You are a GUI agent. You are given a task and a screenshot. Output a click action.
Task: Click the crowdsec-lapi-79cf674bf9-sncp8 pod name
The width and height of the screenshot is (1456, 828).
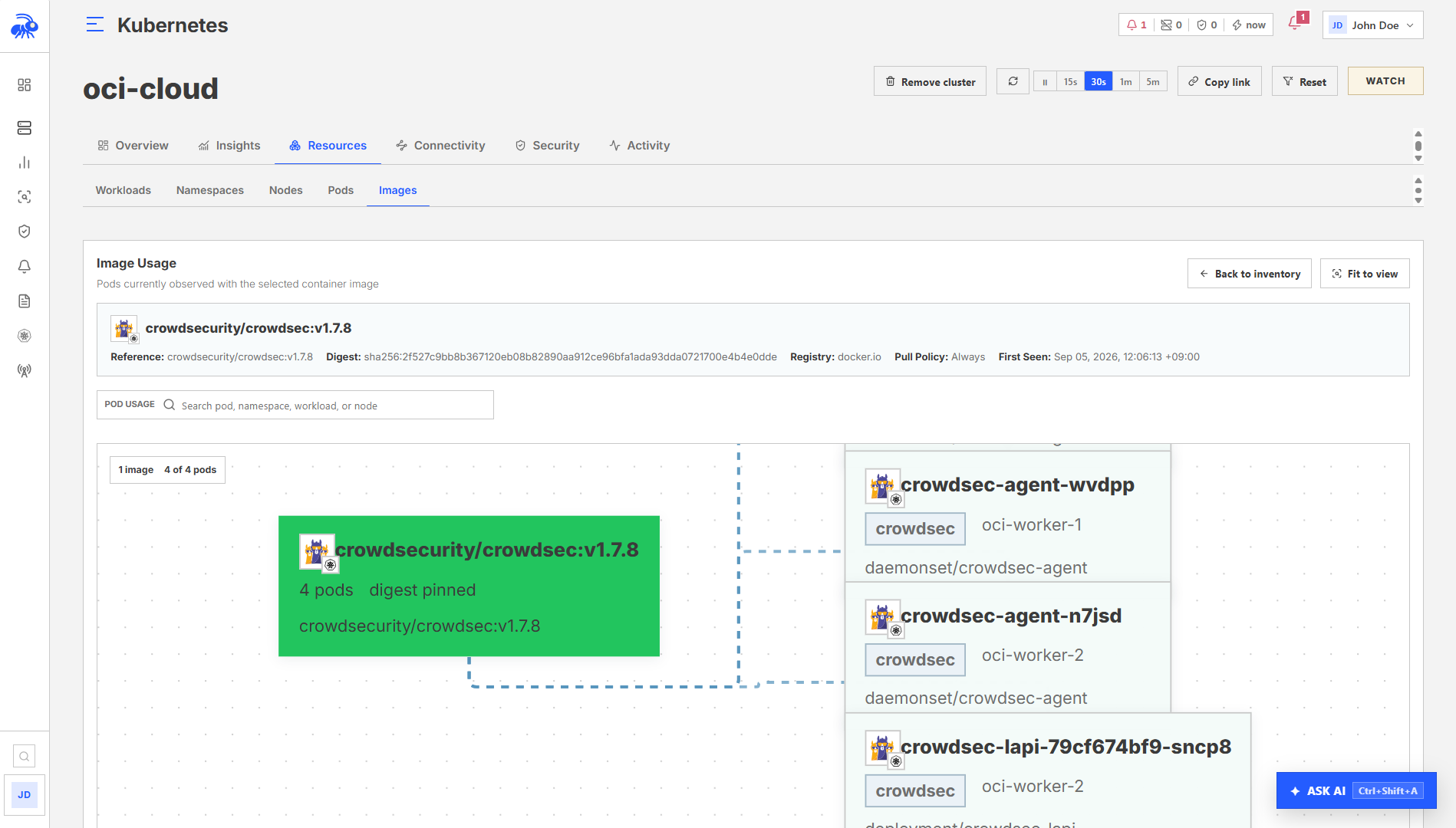click(1066, 747)
